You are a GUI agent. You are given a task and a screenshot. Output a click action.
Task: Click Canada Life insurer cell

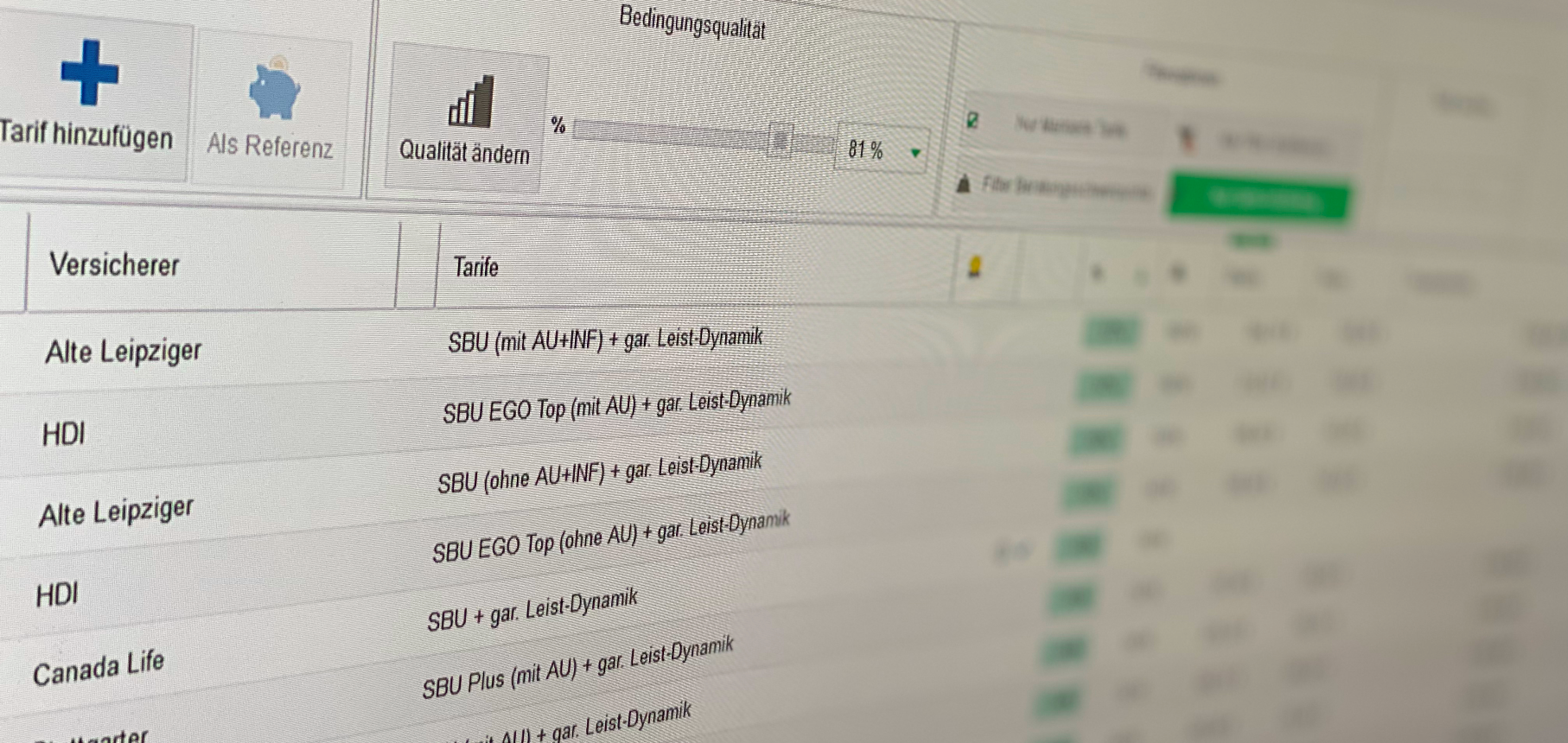click(x=99, y=667)
